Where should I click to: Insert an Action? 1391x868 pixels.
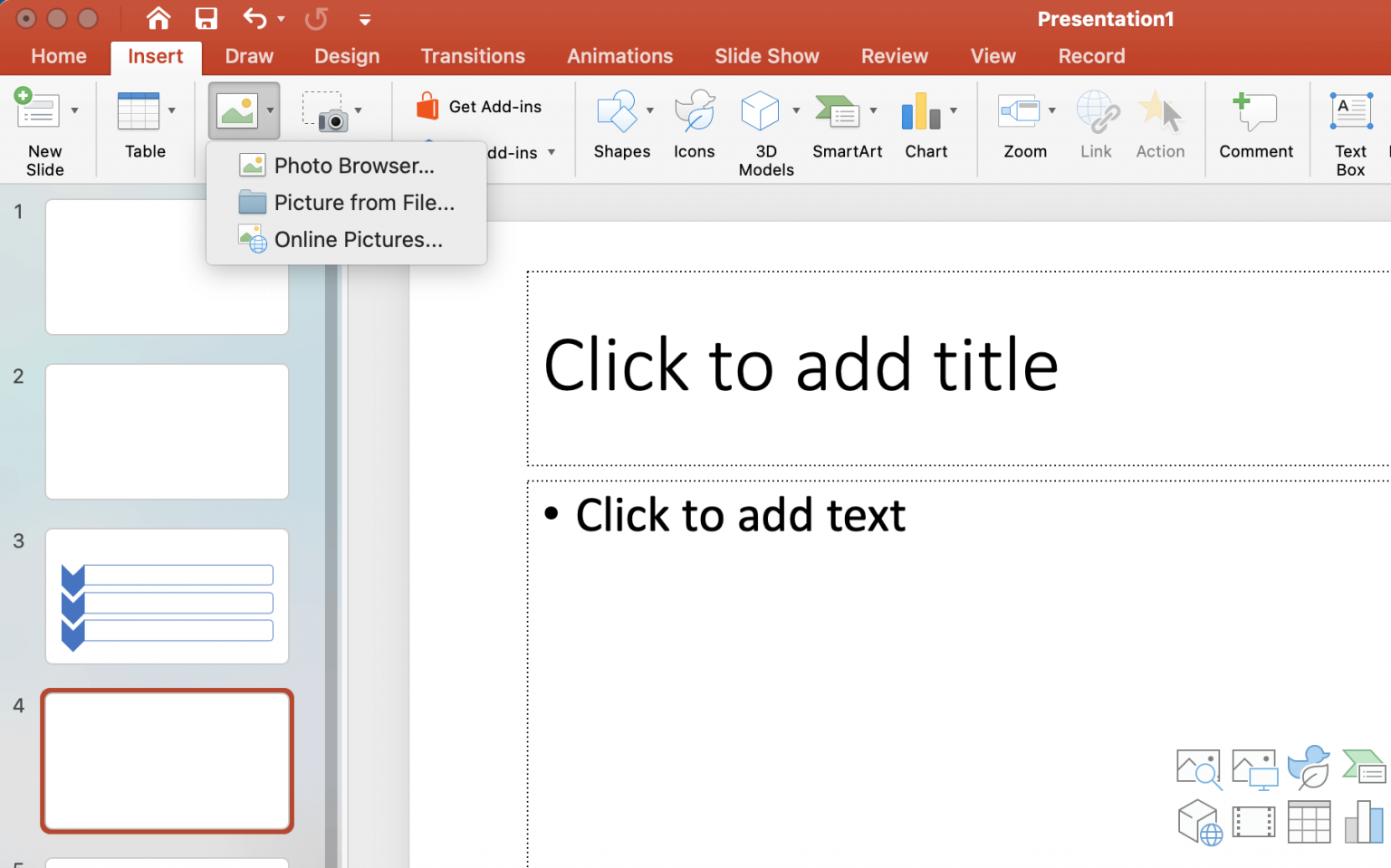[x=1160, y=127]
